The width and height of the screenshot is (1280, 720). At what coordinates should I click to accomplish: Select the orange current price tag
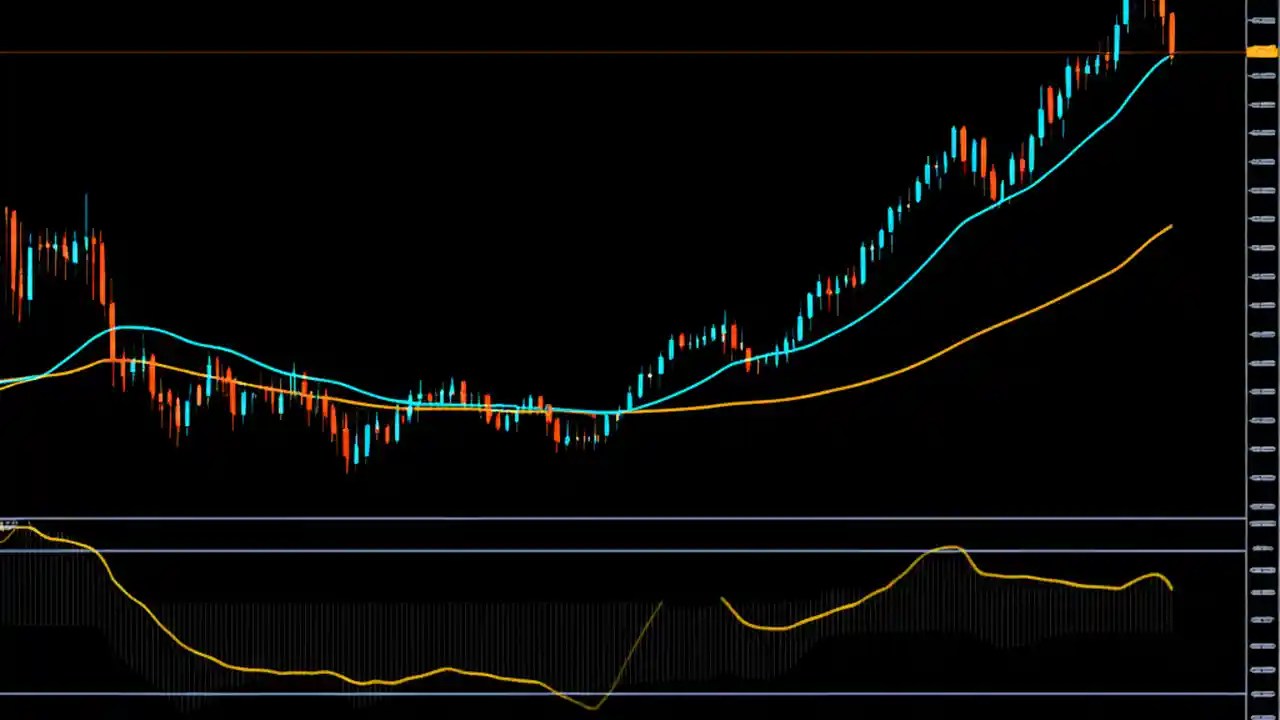click(x=1261, y=50)
